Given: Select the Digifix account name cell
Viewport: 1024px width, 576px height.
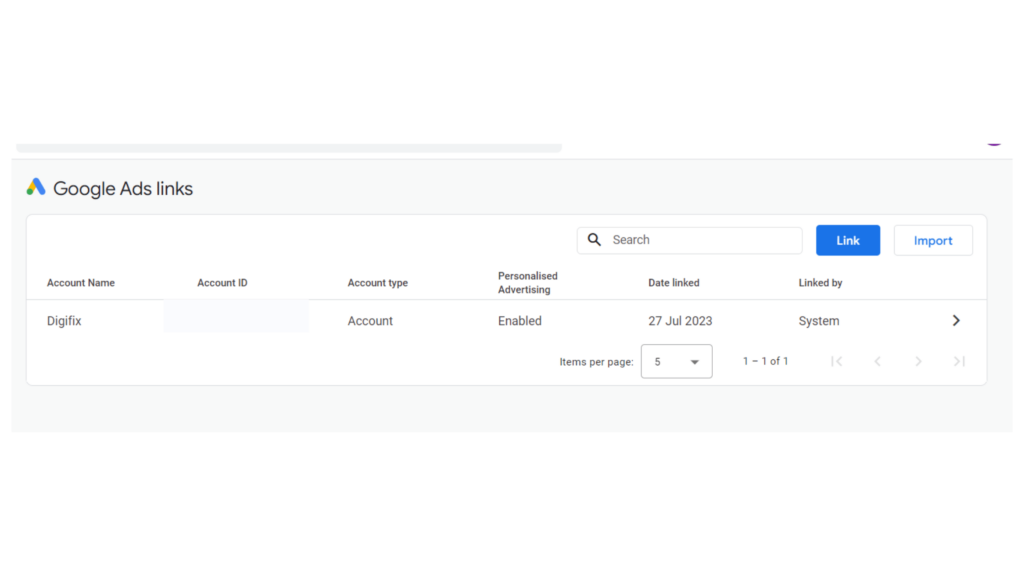Looking at the screenshot, I should pos(64,321).
